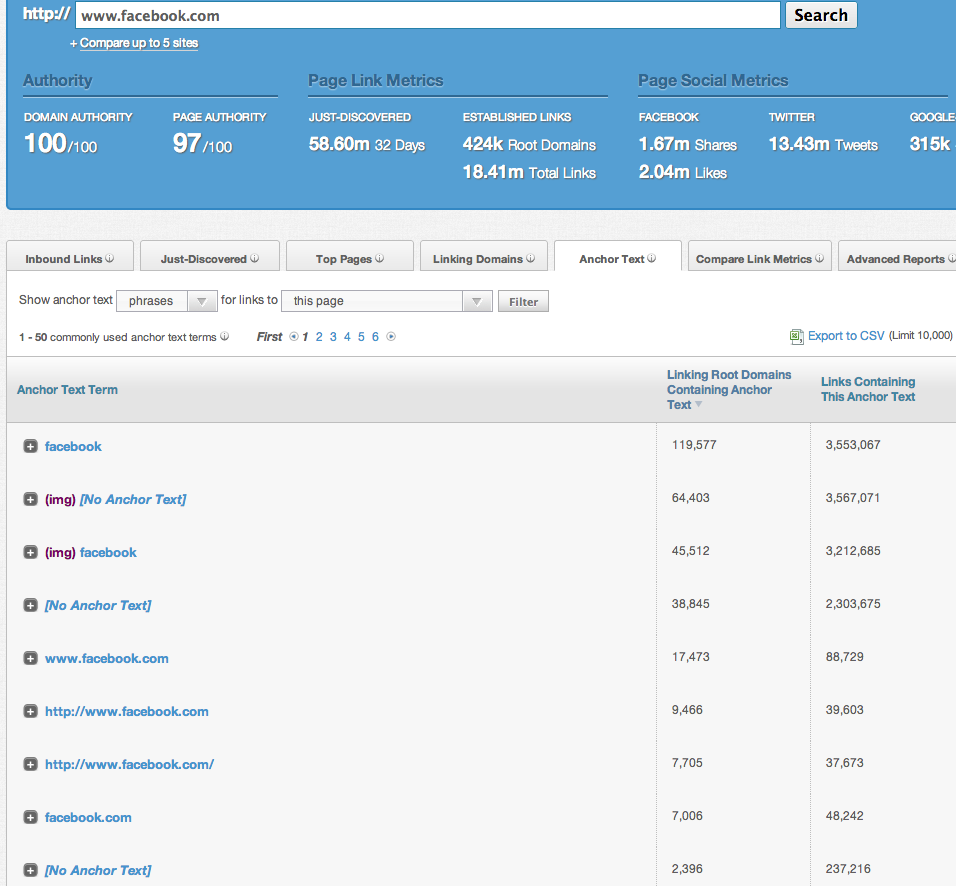
Task: Click the First page link
Action: (x=269, y=337)
